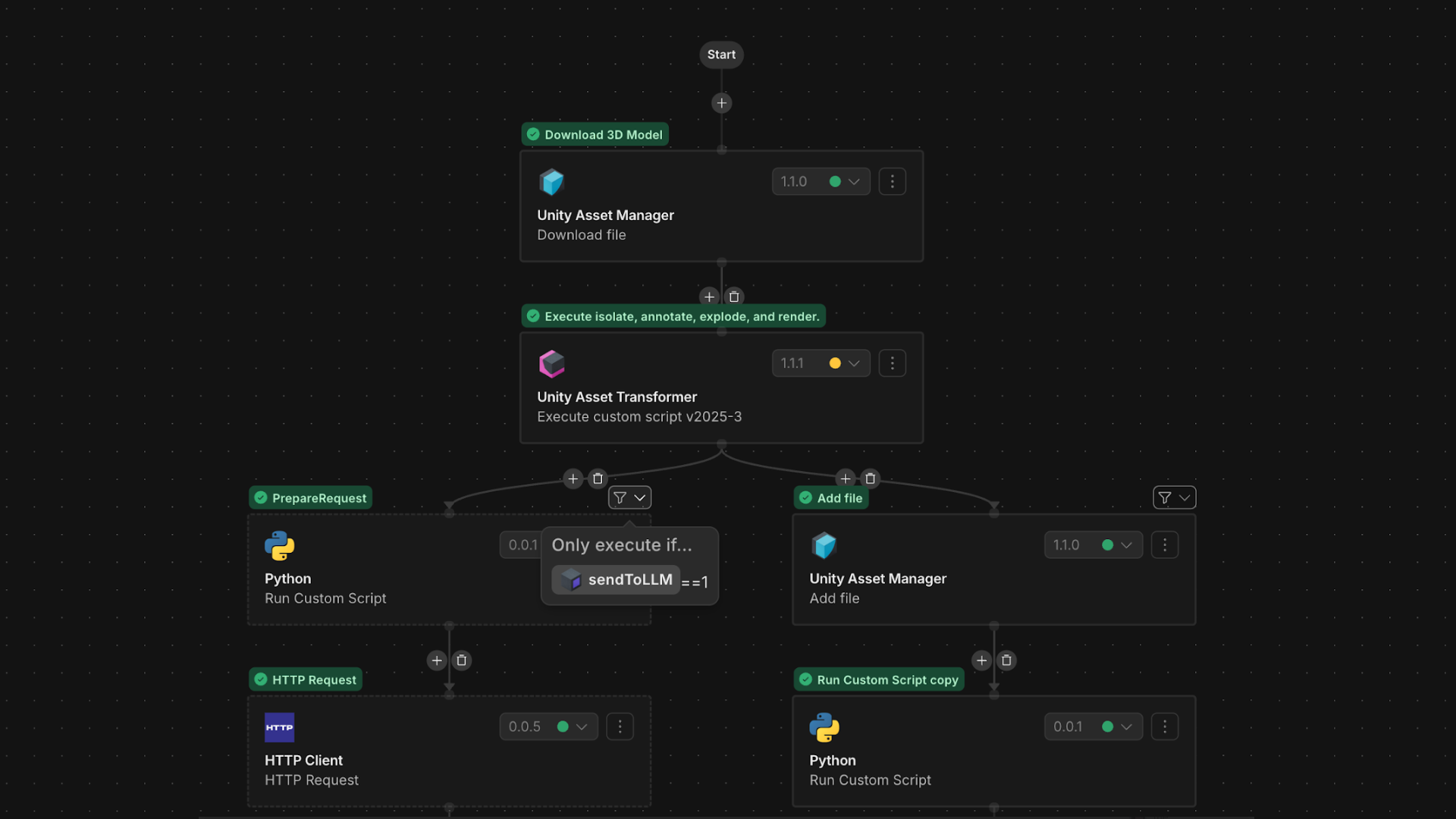Image resolution: width=1456 pixels, height=819 pixels.
Task: Delete the connection below the PrepareRequest node
Action: click(462, 661)
